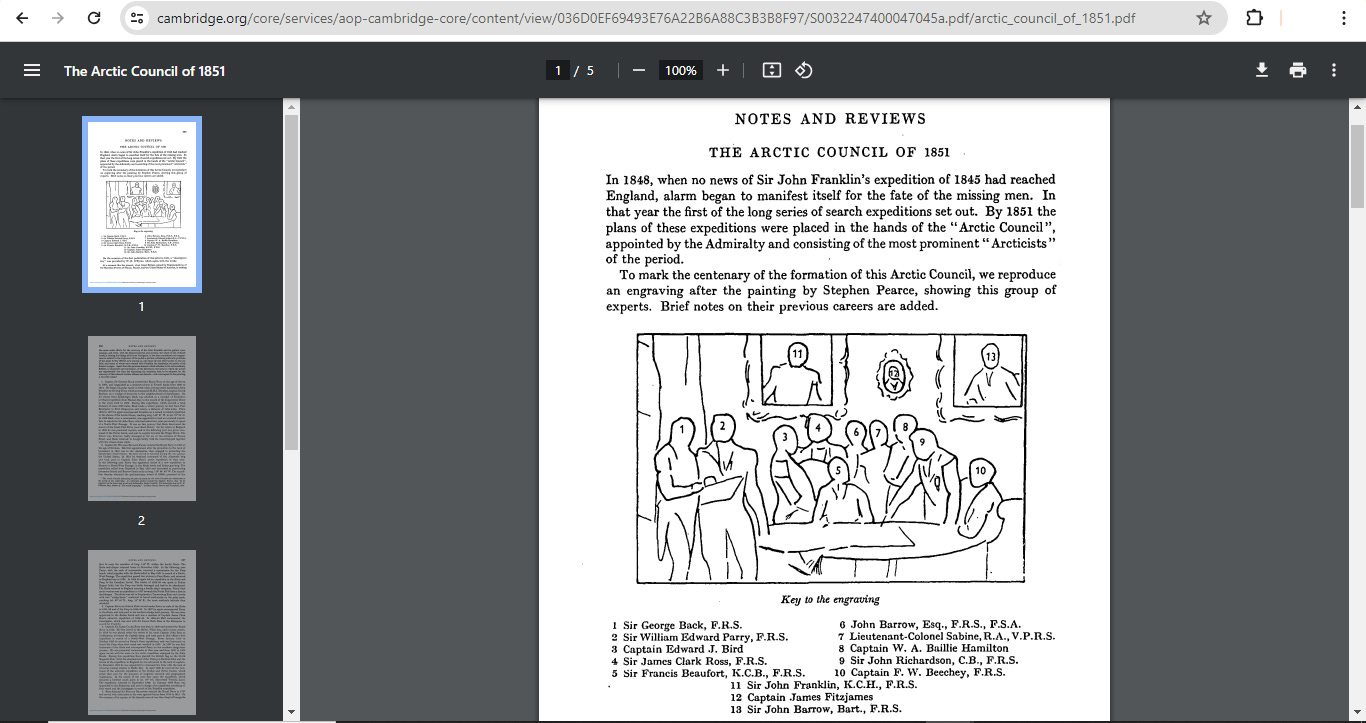Image resolution: width=1366 pixels, height=723 pixels.
Task: Click the thumbnail panel scrollbar
Action: [292, 283]
